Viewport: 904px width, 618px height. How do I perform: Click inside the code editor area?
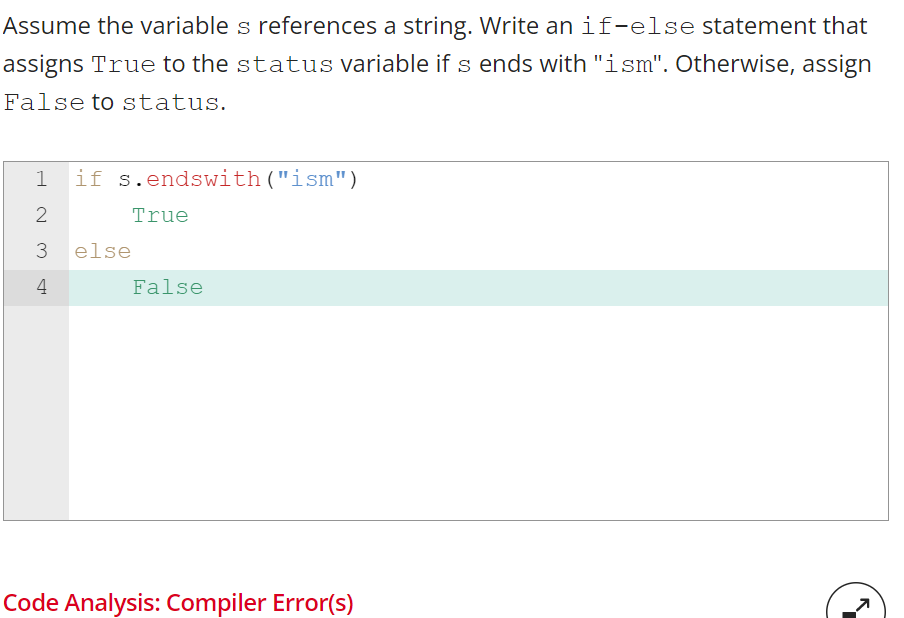coord(450,400)
